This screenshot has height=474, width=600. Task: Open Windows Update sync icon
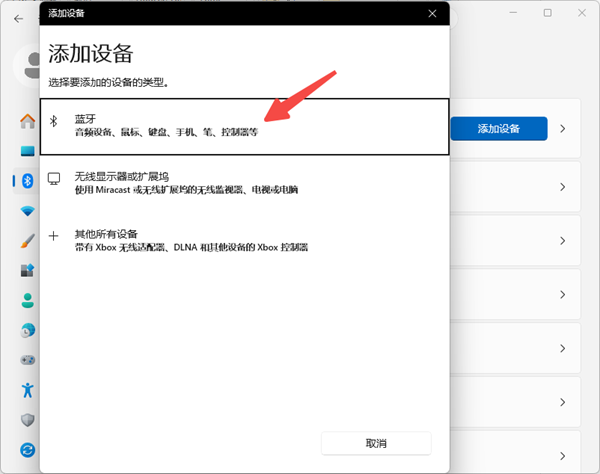pos(28,450)
